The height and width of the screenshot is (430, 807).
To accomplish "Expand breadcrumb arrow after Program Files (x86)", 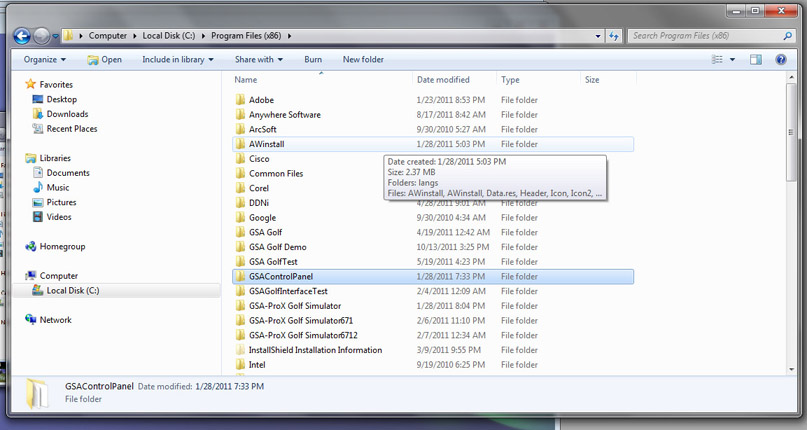I will [x=289, y=36].
